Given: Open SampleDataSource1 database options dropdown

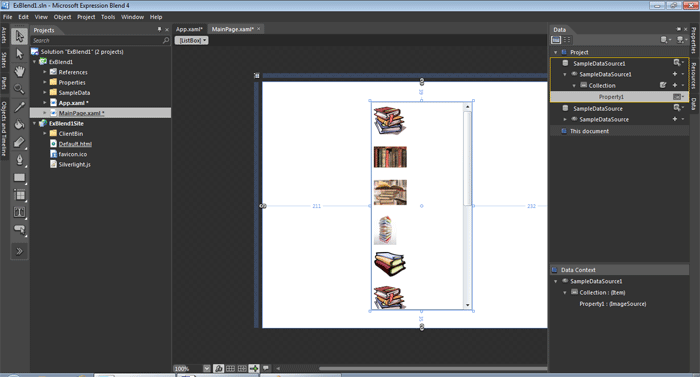Looking at the screenshot, I should 679,63.
